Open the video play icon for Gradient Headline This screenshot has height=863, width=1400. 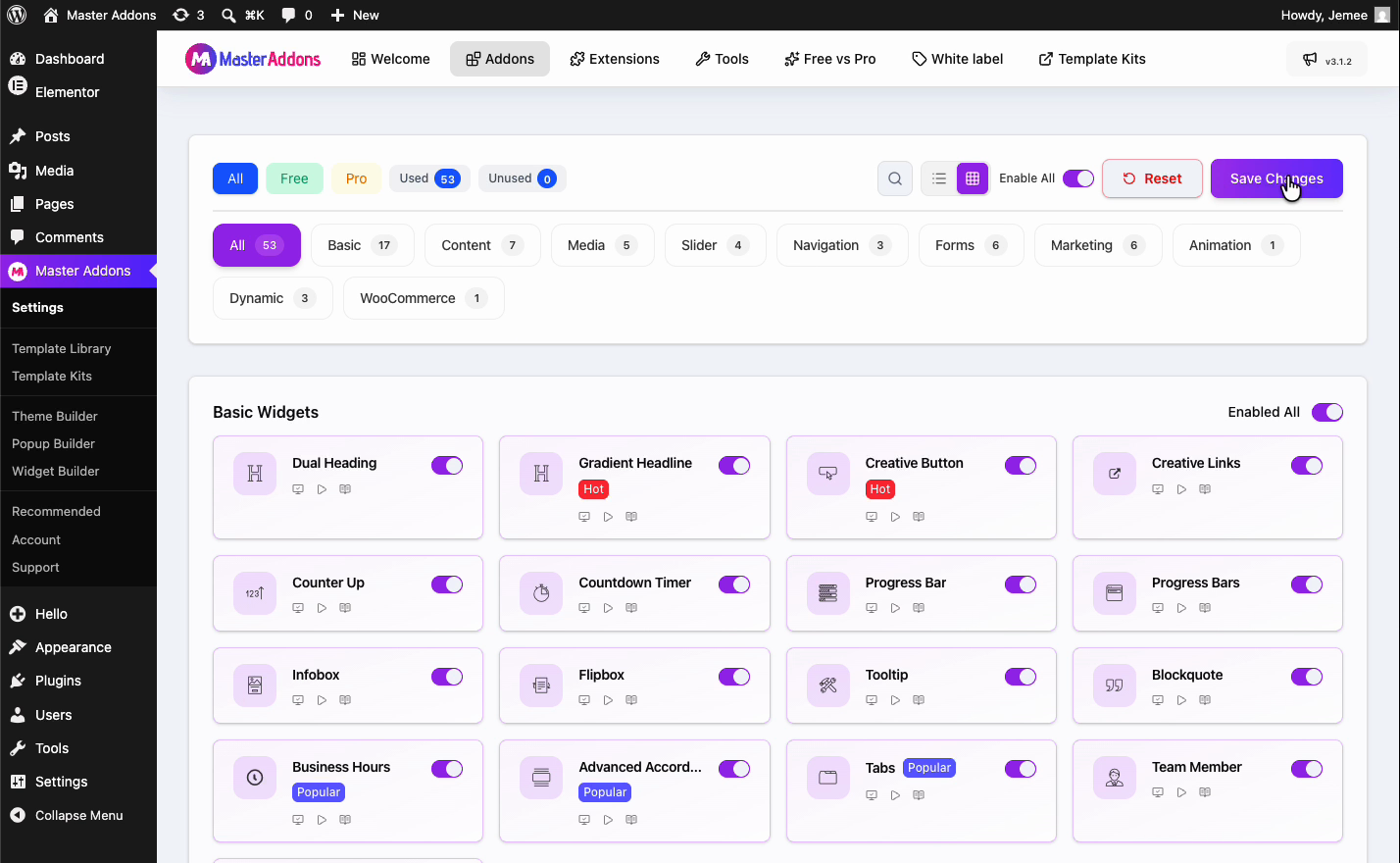coord(608,517)
